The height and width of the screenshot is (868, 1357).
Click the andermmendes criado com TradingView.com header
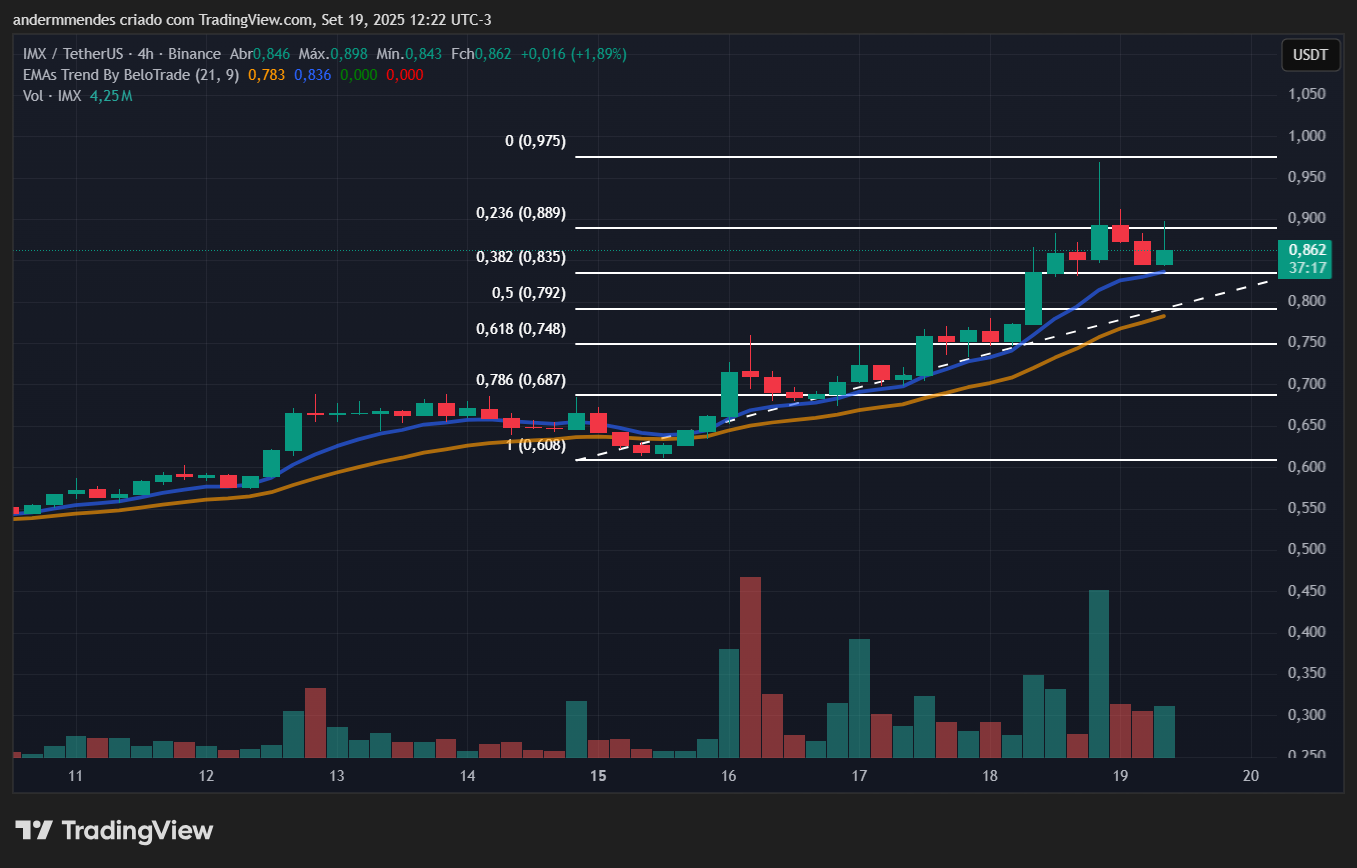[x=251, y=20]
